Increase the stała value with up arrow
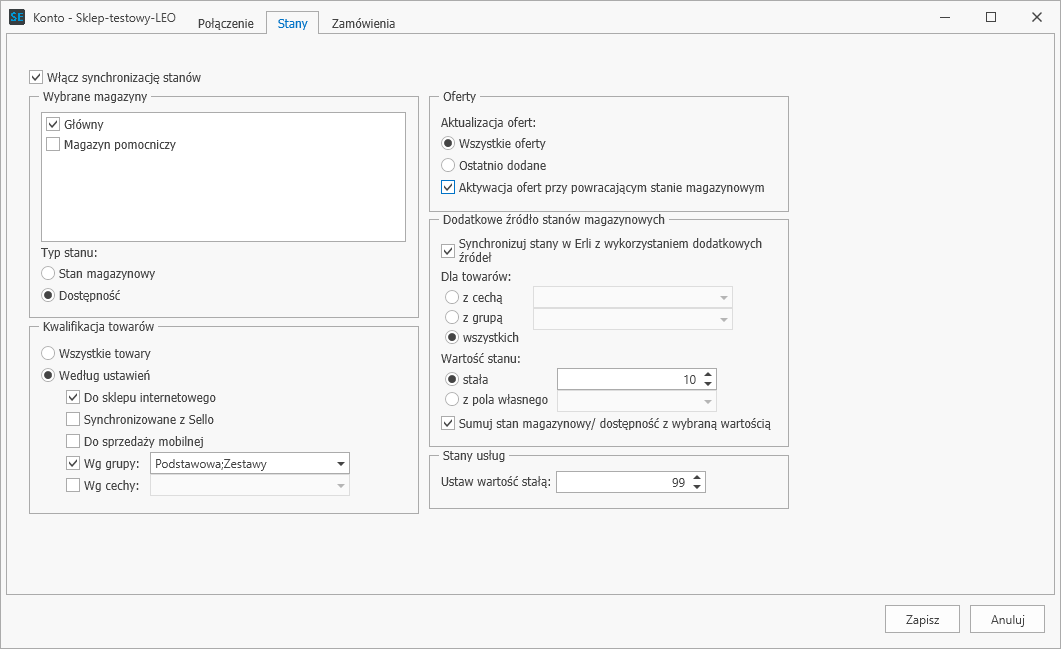Image resolution: width=1061 pixels, height=649 pixels. 708,375
